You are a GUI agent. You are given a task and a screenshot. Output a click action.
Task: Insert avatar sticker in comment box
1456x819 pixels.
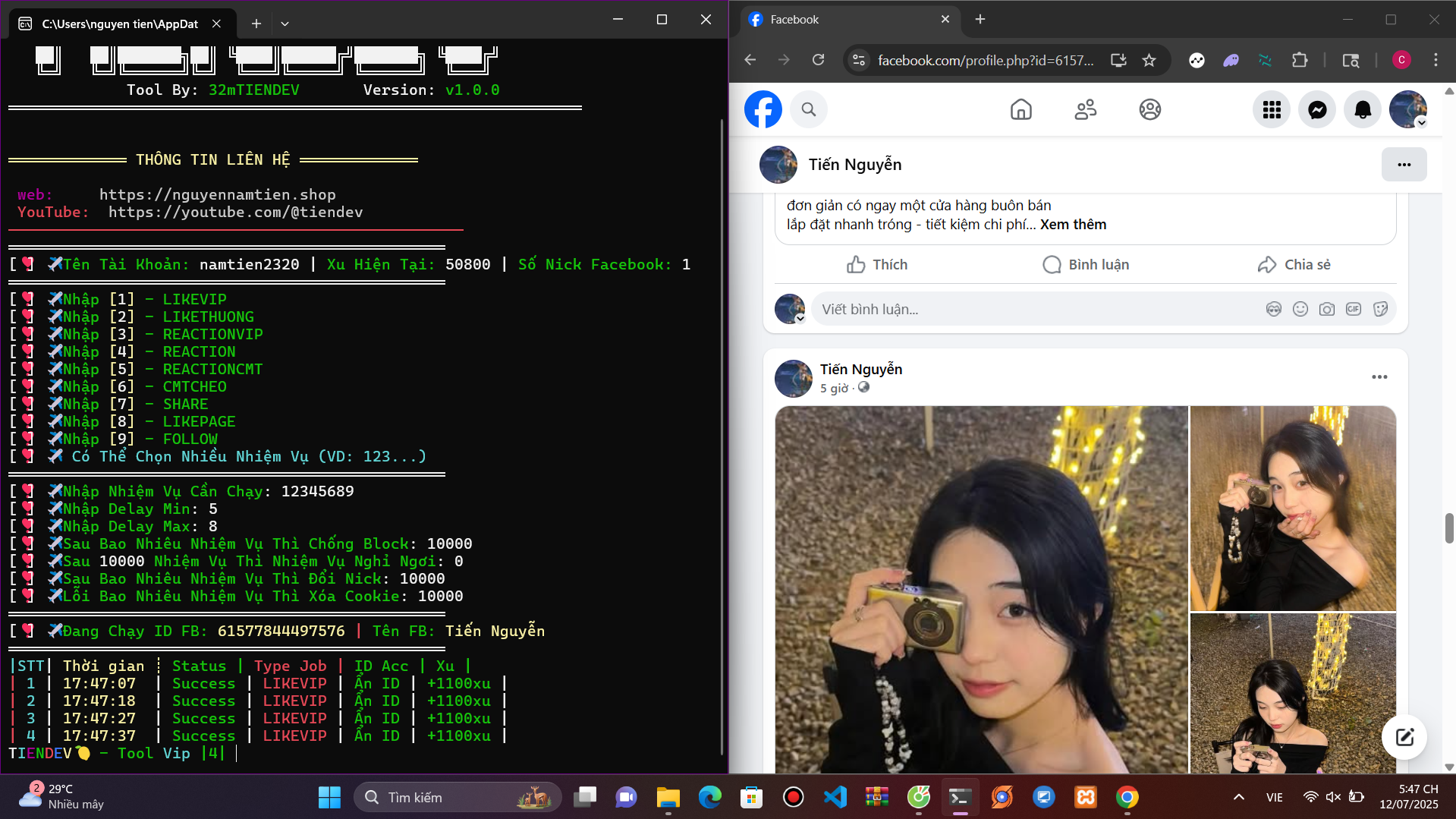point(1274,309)
